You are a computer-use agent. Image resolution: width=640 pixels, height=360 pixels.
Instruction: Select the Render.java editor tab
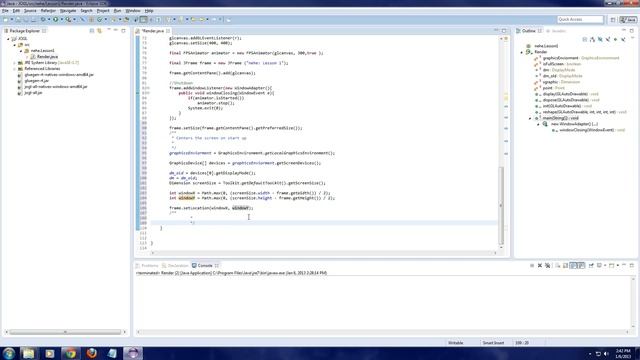point(152,31)
